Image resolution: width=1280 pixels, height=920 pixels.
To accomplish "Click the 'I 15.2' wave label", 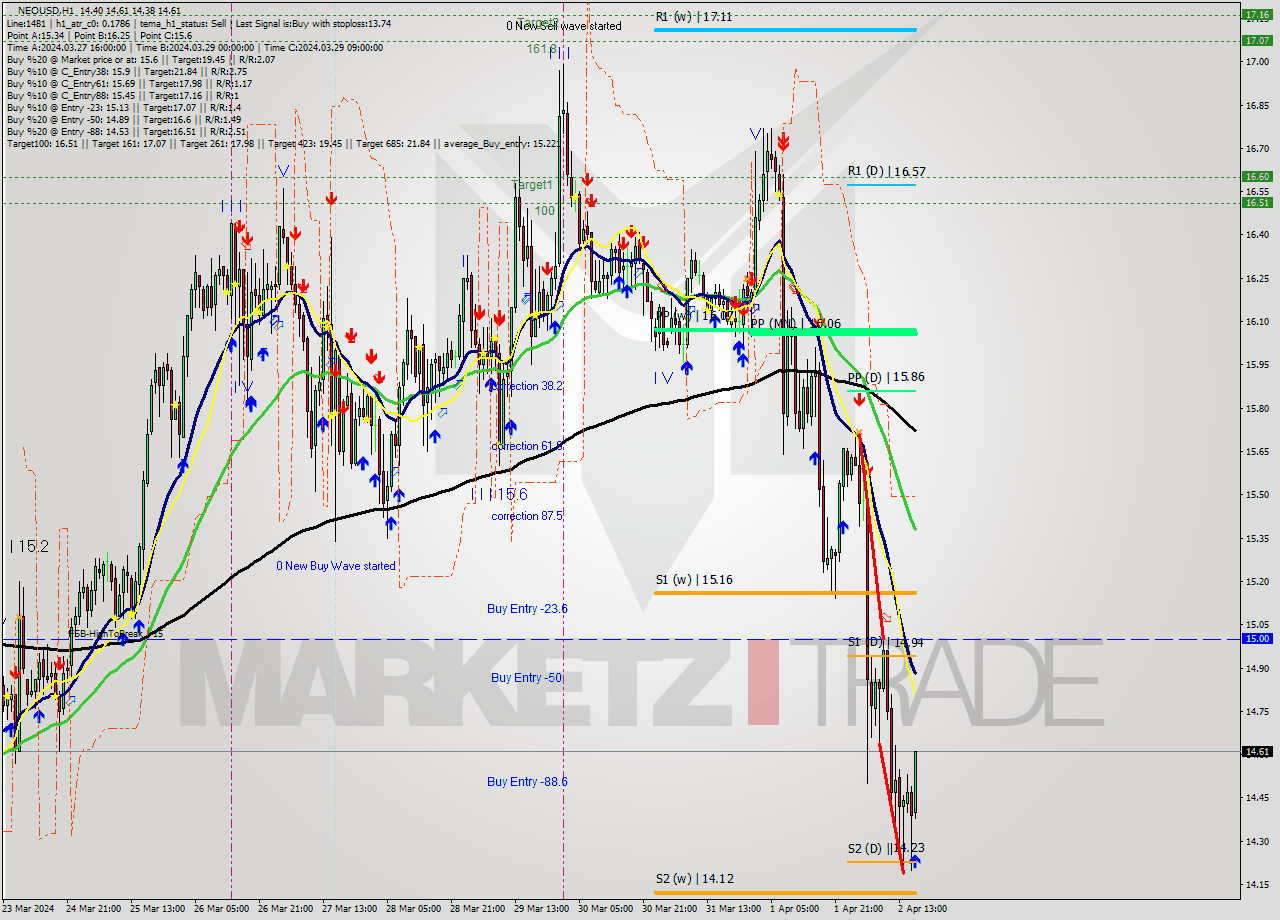I will coord(30,546).
